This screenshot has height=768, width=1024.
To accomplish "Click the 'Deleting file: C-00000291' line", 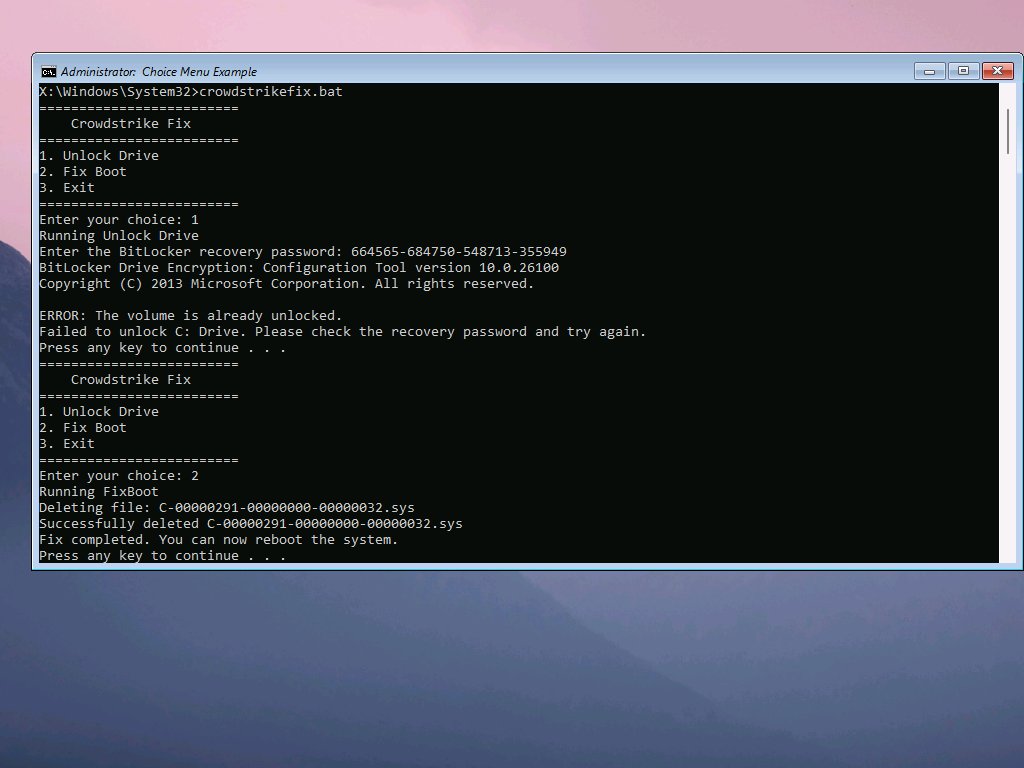I will (227, 507).
